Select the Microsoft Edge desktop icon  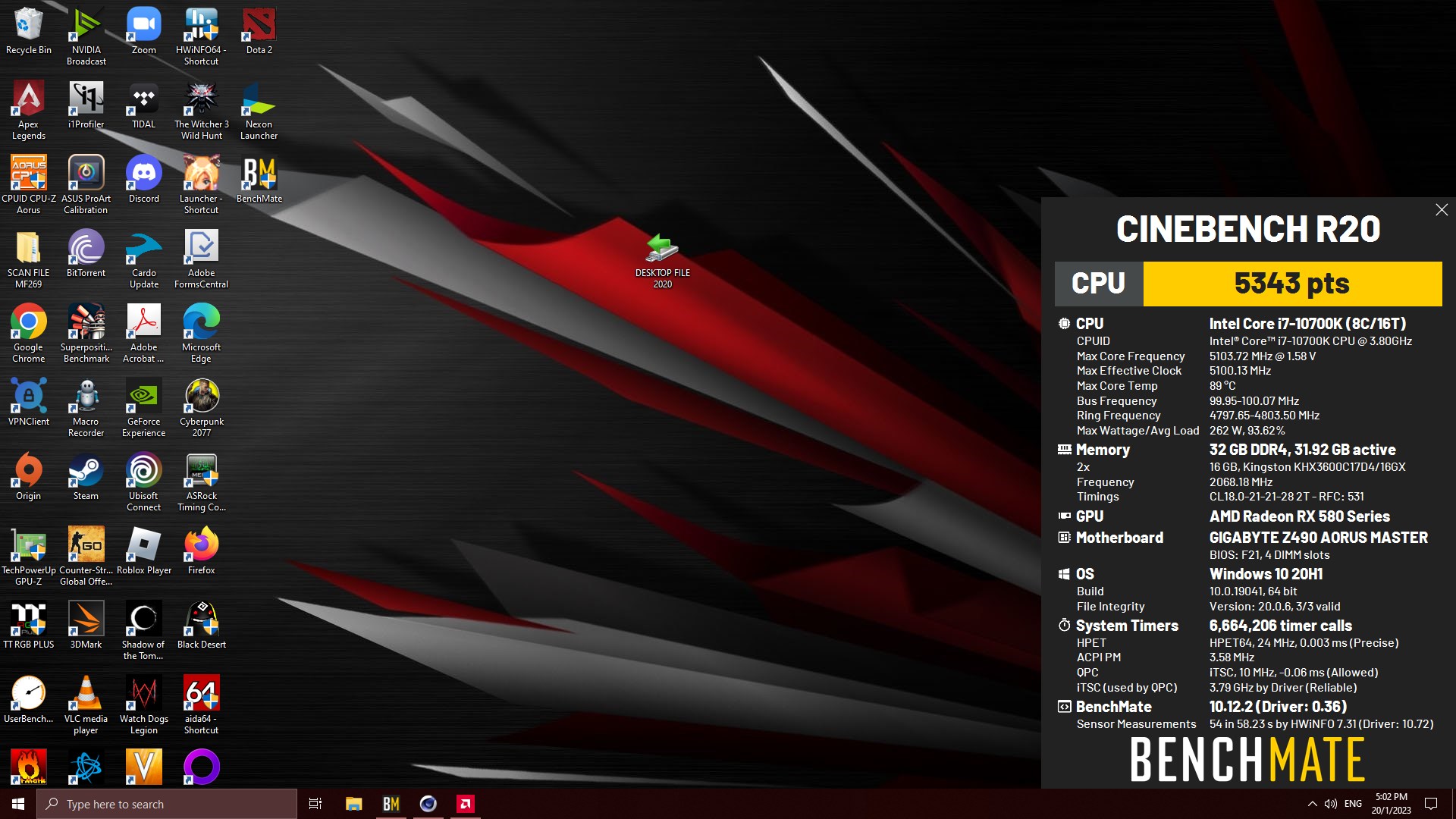click(x=201, y=334)
